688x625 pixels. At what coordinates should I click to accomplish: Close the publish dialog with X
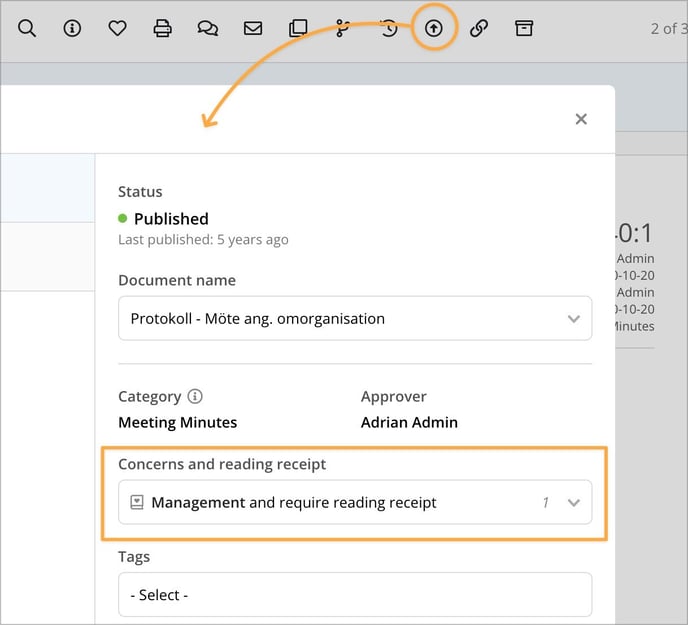581,119
